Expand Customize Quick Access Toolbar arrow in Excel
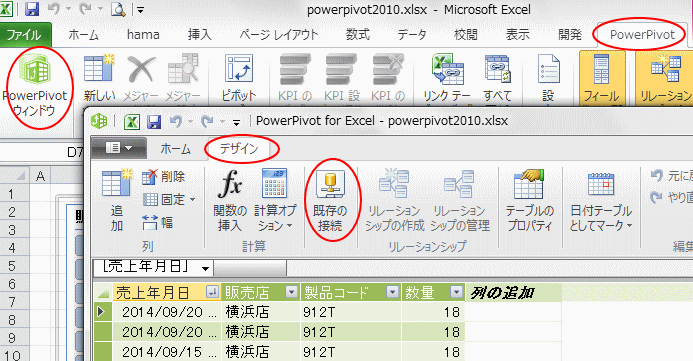 tap(140, 10)
